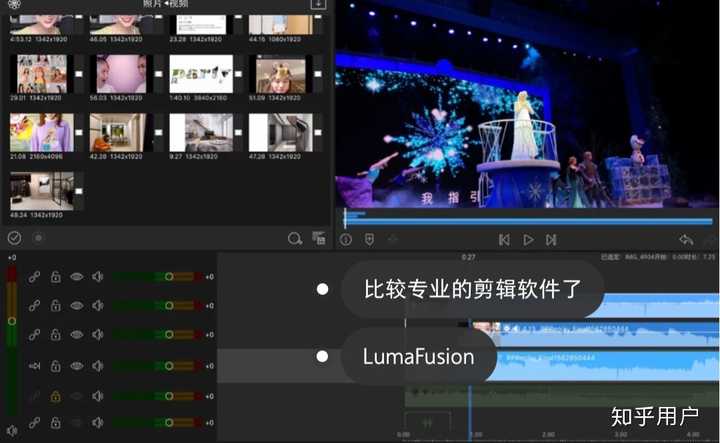Select the green audio clip on the timeline
The width and height of the screenshot is (720, 443).
click(561, 396)
